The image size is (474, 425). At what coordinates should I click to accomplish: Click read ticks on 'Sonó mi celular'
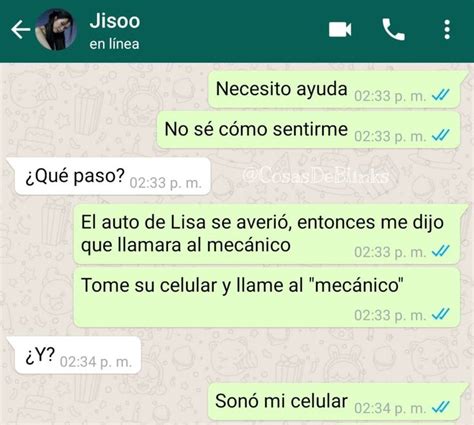tap(441, 407)
